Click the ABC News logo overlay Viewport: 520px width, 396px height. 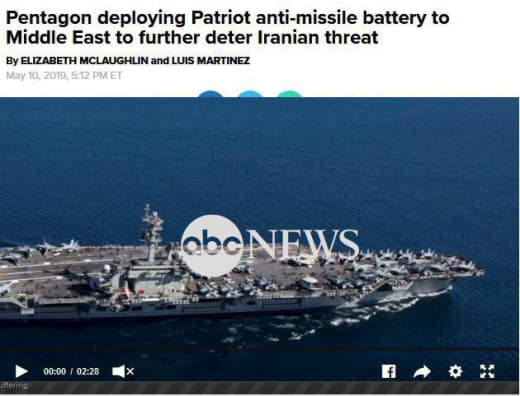coord(270,246)
